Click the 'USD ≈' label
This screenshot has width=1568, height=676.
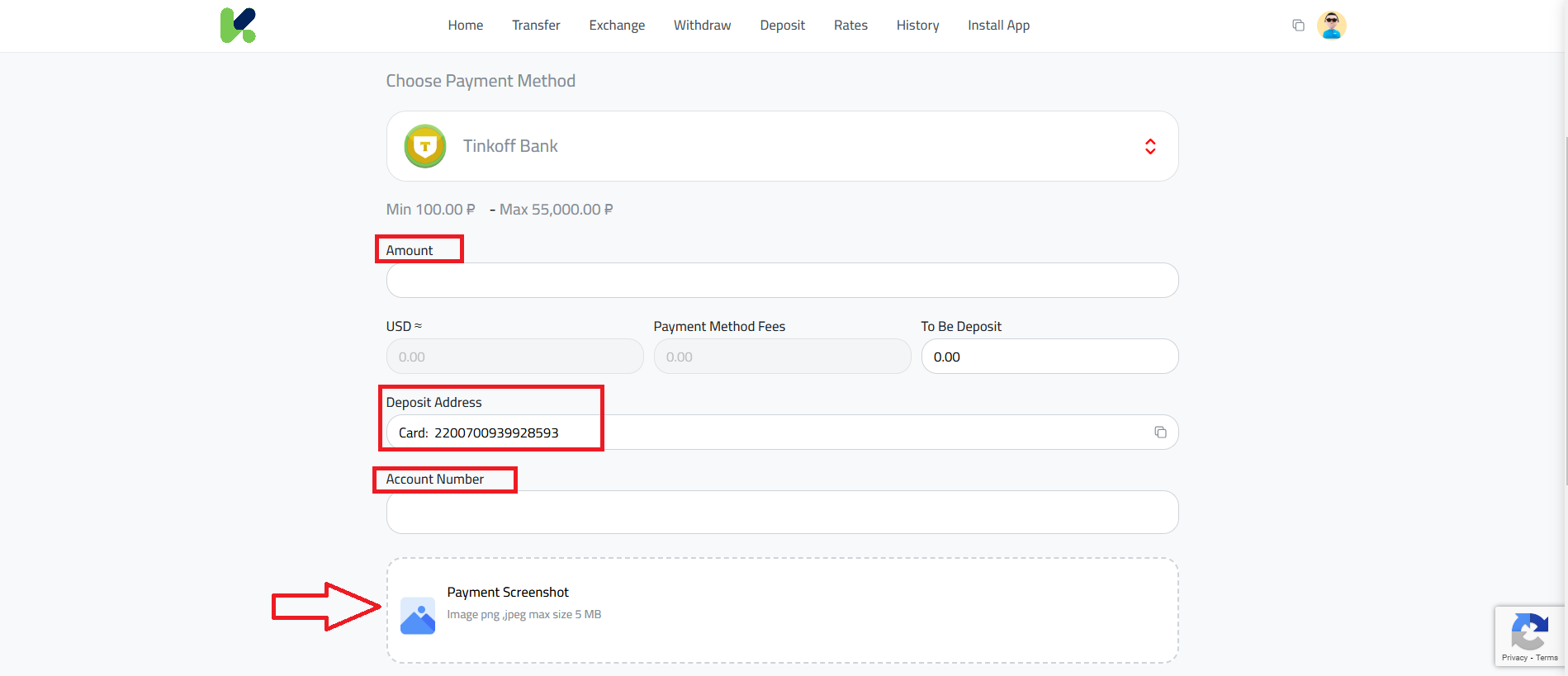pyautogui.click(x=404, y=327)
